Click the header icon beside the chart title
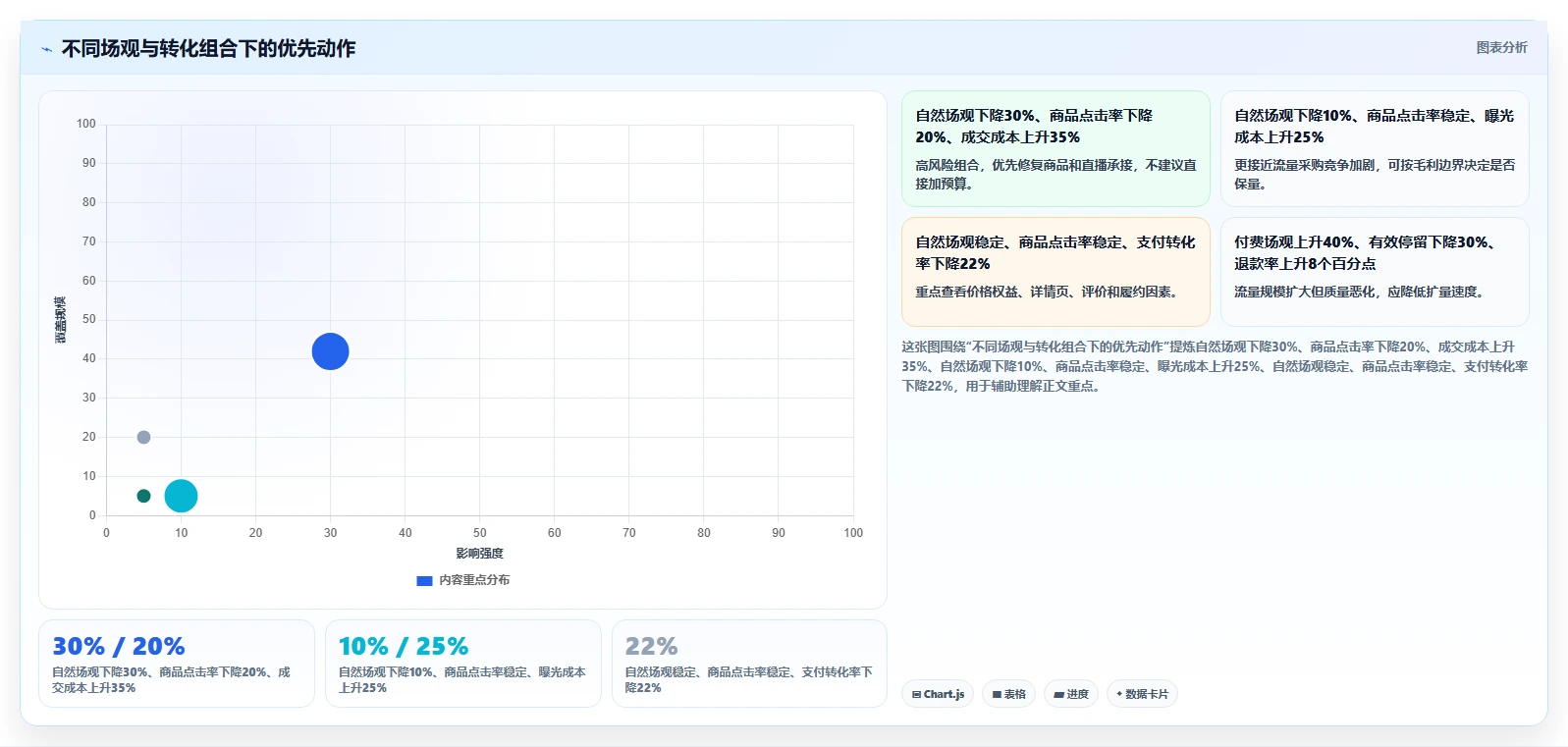Image resolution: width=1568 pixels, height=747 pixels. pyautogui.click(x=46, y=49)
